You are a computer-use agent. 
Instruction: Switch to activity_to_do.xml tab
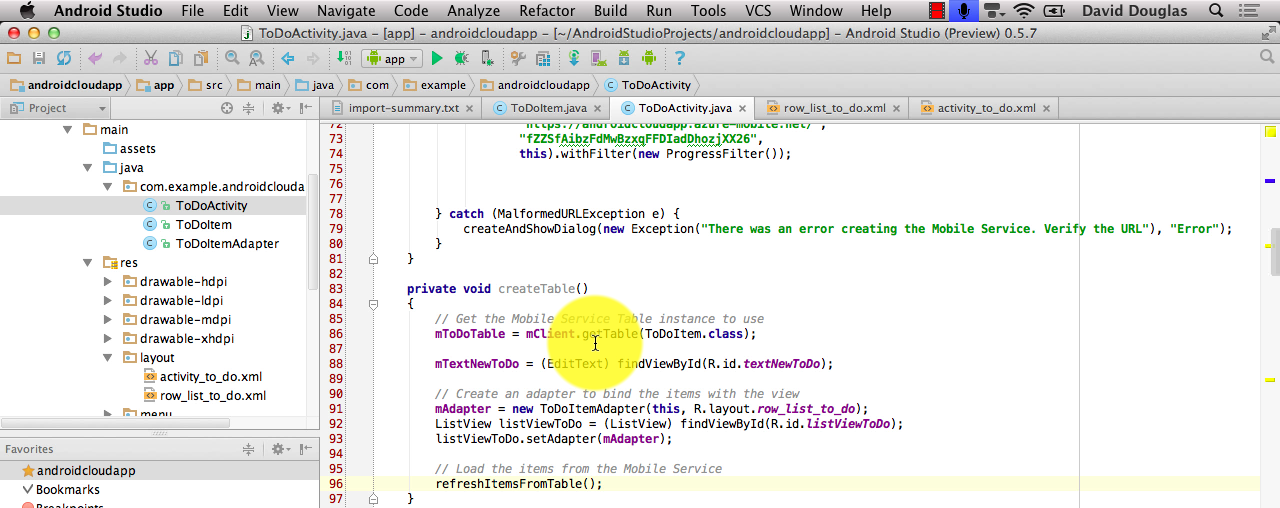pyautogui.click(x=986, y=108)
